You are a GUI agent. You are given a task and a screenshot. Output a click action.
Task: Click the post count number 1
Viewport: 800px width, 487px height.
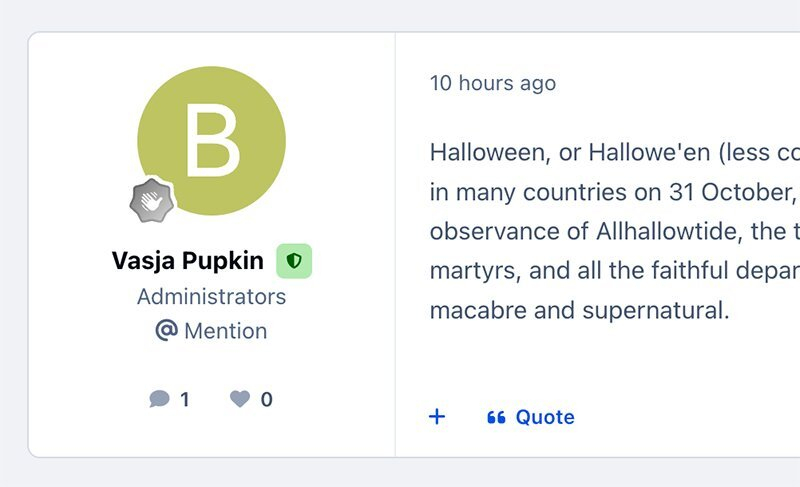tap(184, 400)
